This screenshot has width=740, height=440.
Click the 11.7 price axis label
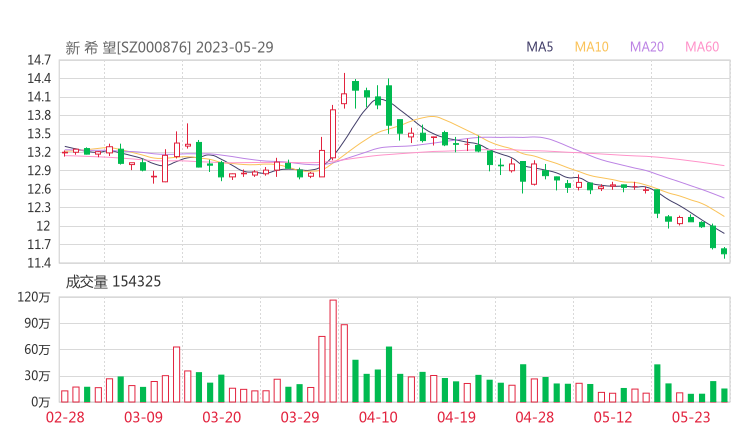tap(39, 245)
